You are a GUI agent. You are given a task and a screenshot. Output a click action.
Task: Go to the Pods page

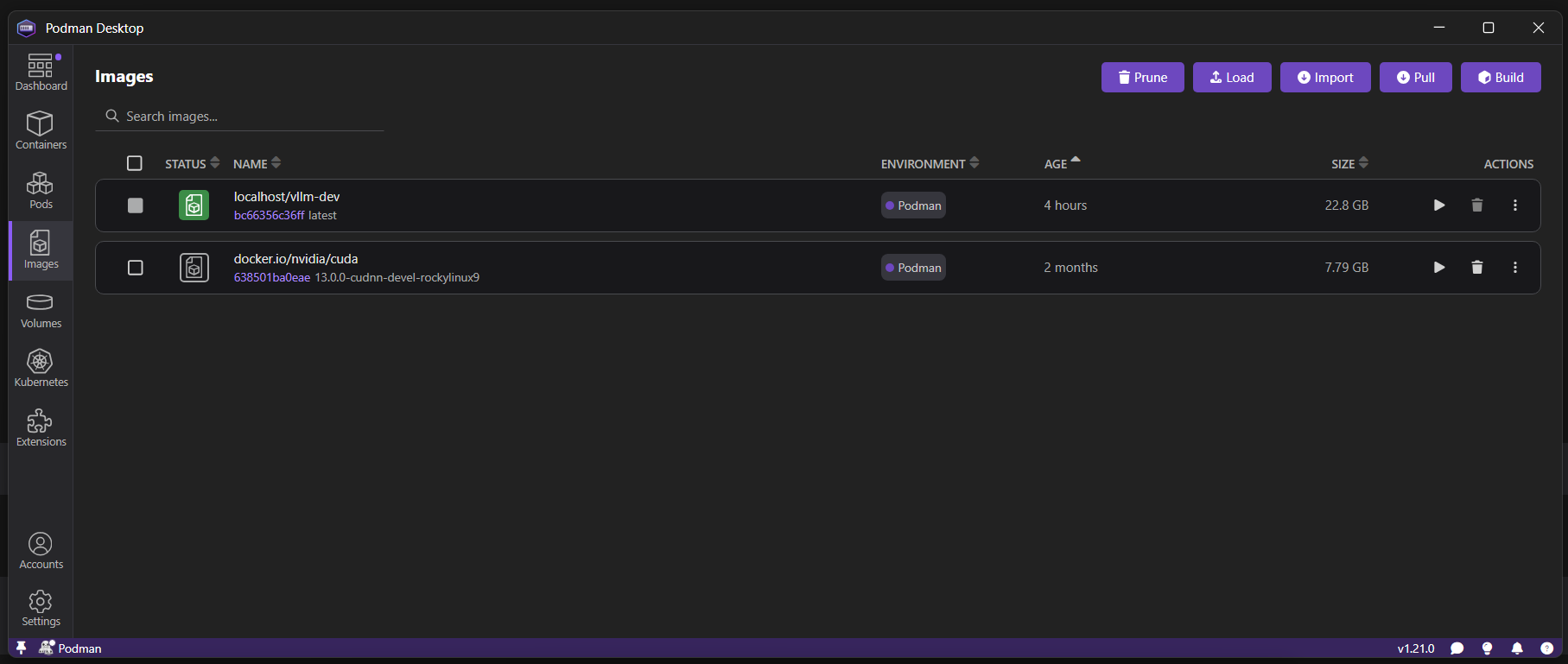coord(41,190)
